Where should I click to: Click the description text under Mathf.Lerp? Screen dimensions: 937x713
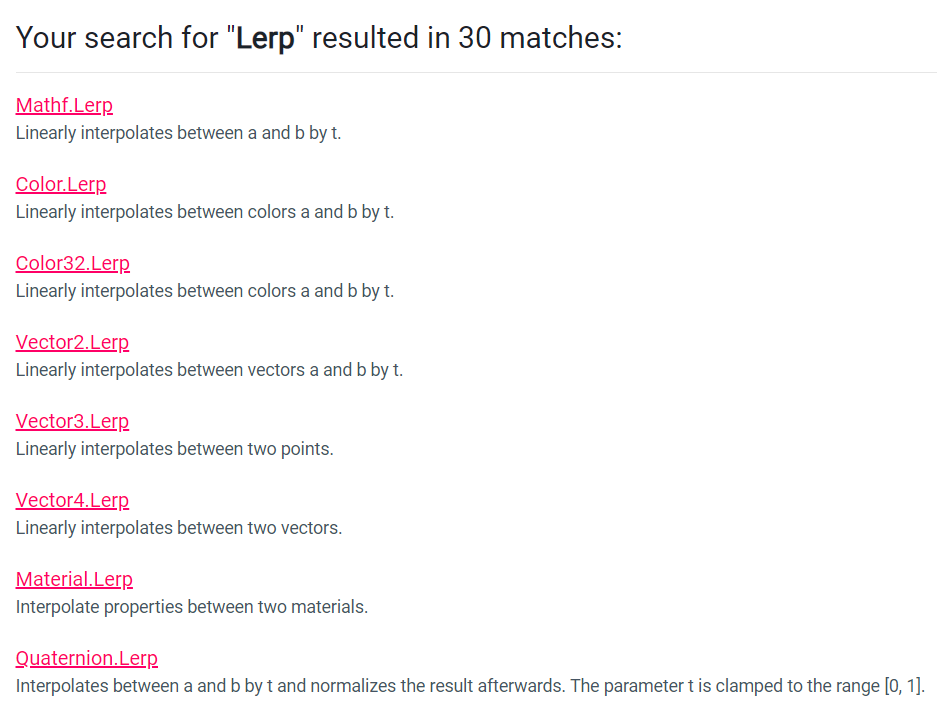pyautogui.click(x=178, y=133)
